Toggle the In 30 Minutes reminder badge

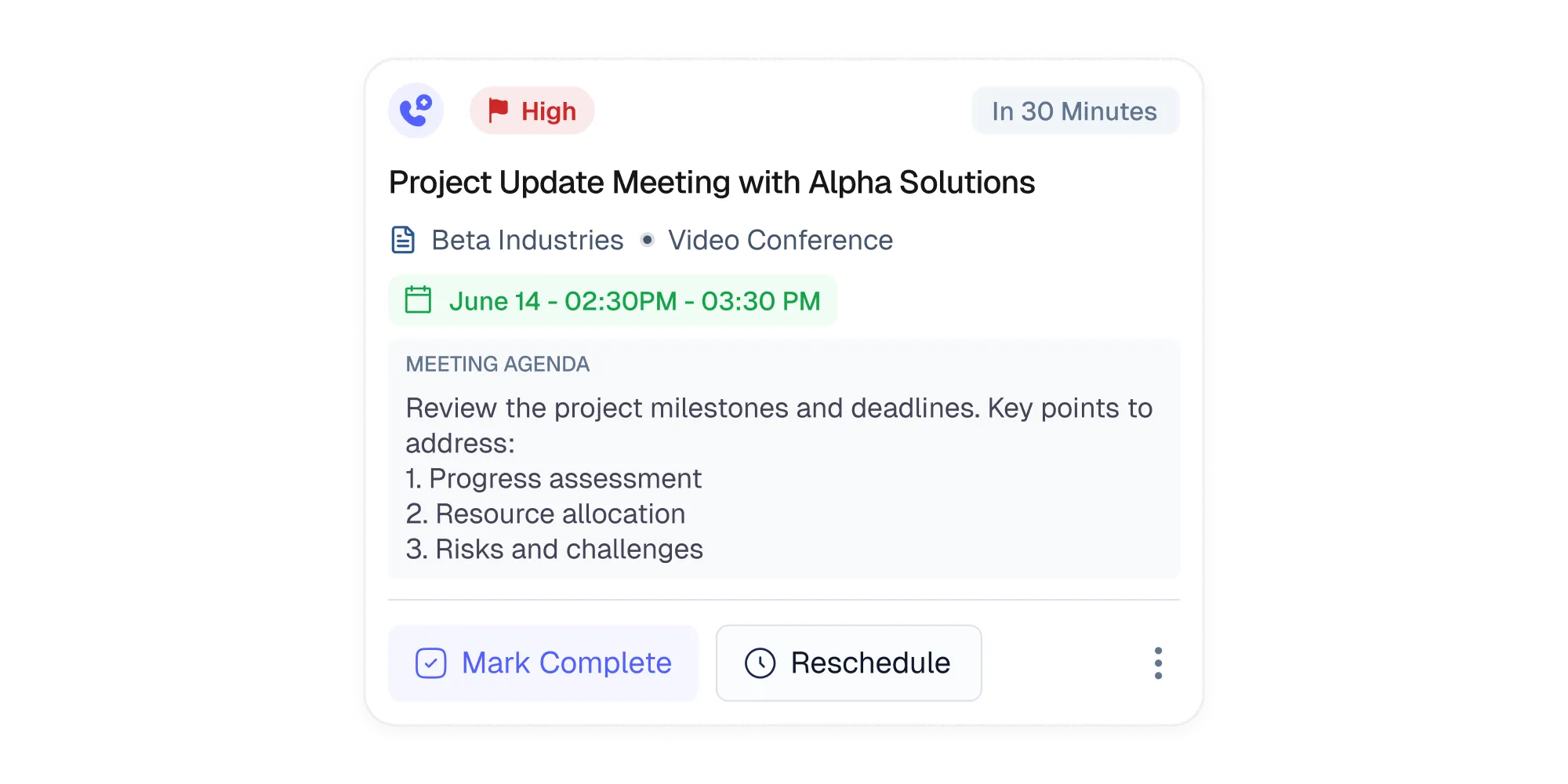point(1075,111)
